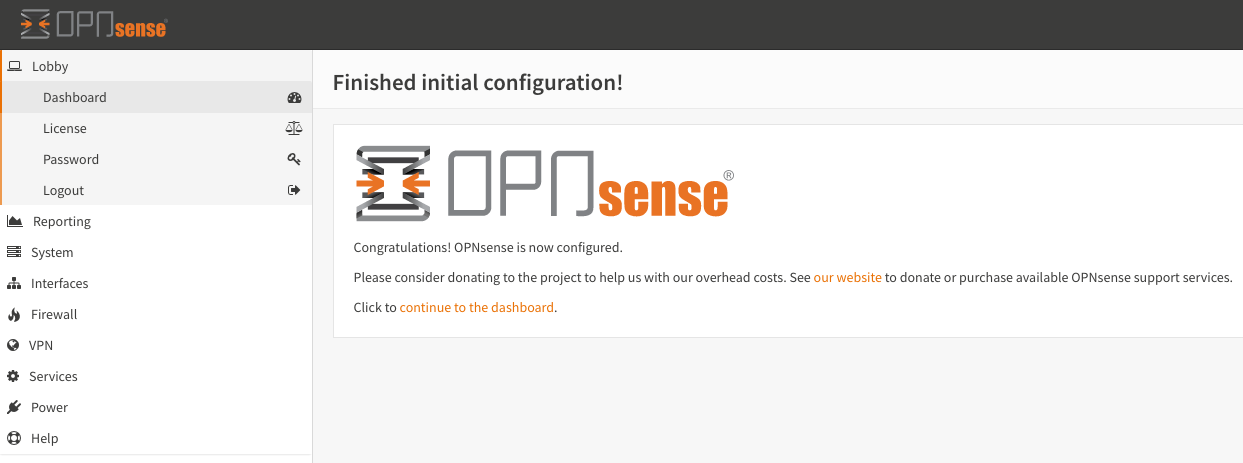Expand the Interfaces menu section

click(156, 283)
